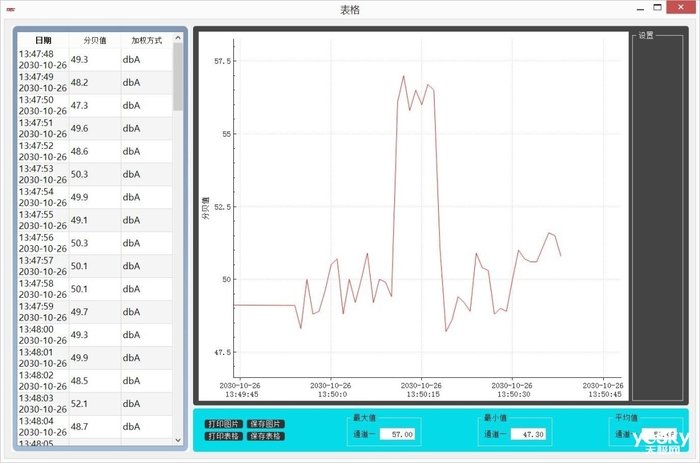This screenshot has width=700, height=463.
Task: Select the dbA cell in row 13:47:49
Action: point(146,83)
